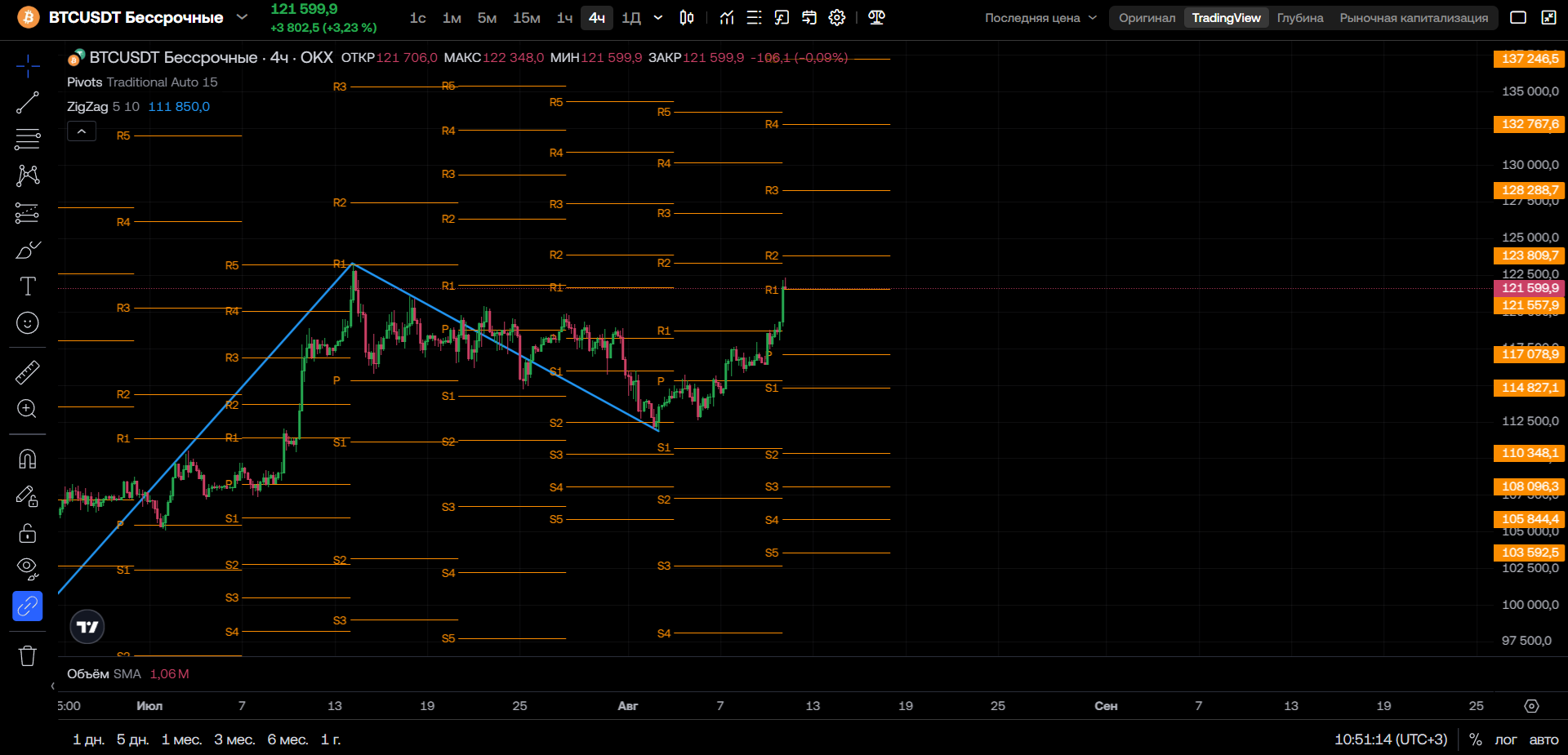The height and width of the screenshot is (755, 1568).
Task: Open the candlestick chart type selector
Action: [687, 18]
